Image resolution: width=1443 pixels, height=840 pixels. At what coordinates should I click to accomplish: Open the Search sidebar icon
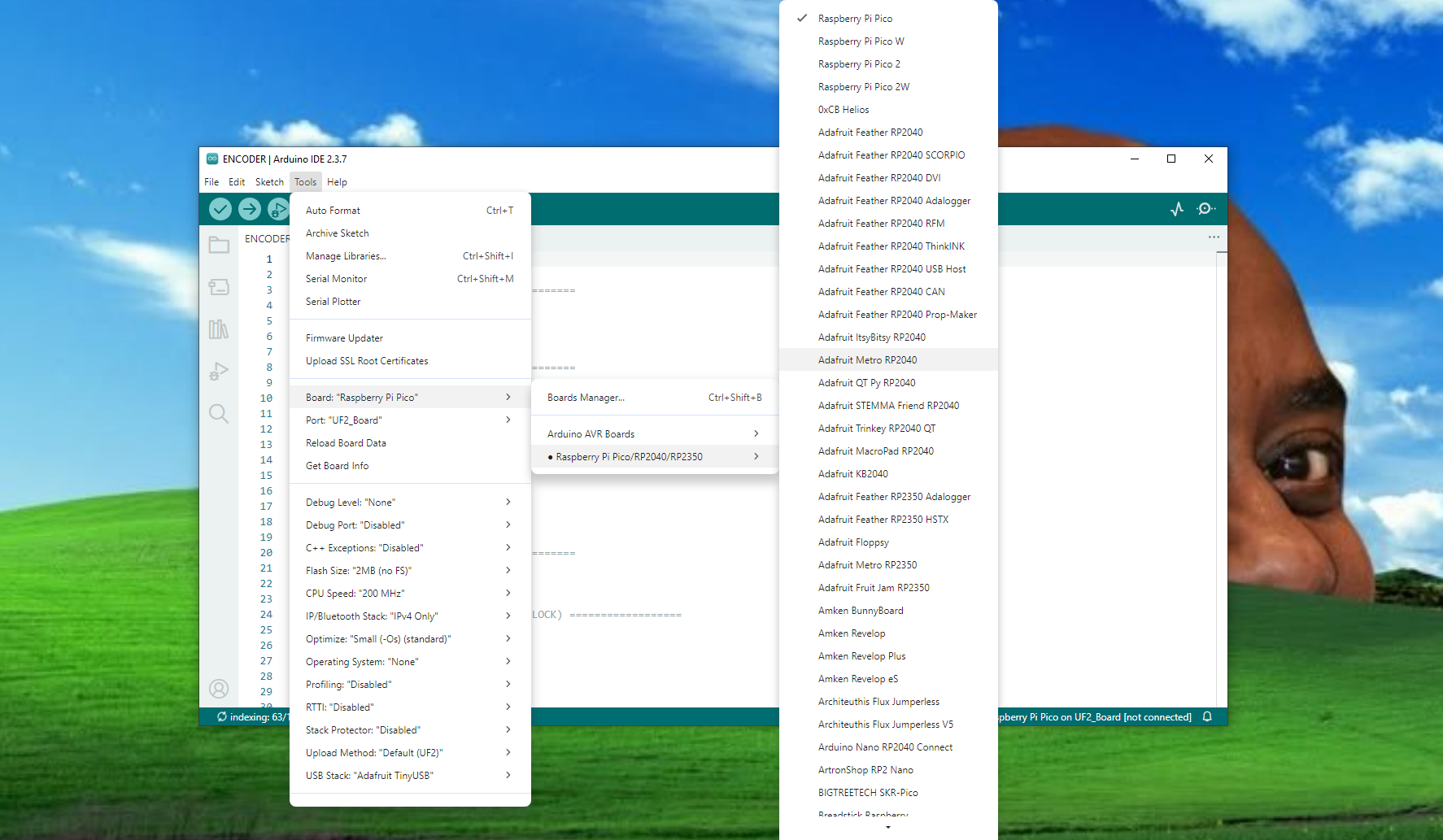(x=219, y=414)
